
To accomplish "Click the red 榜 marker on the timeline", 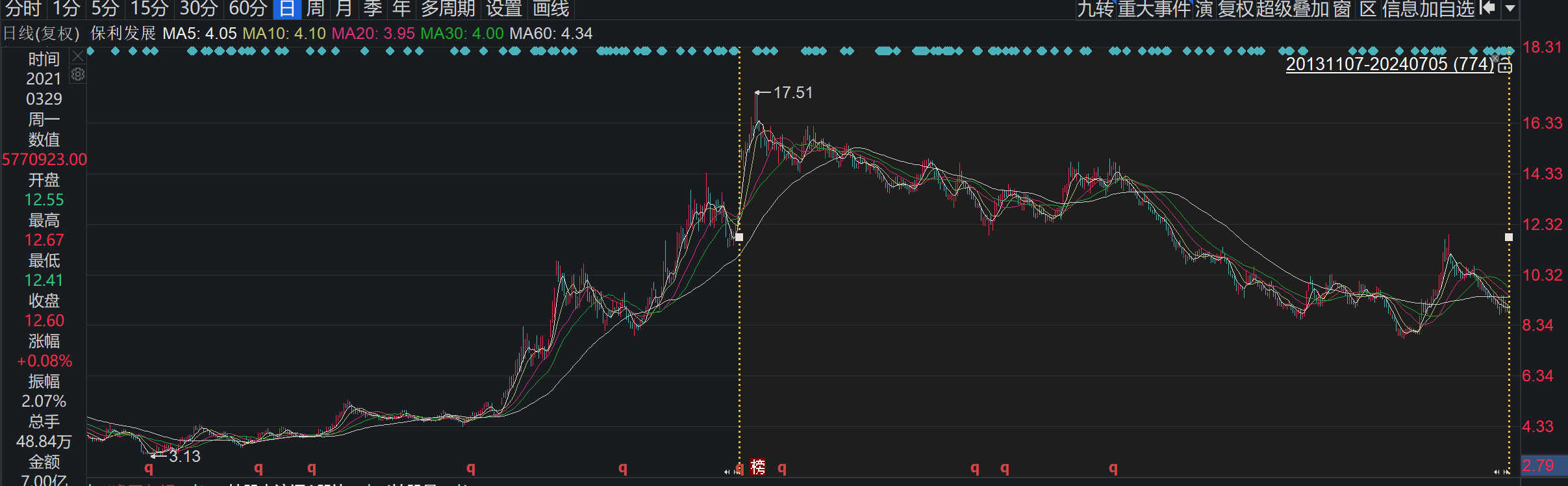I will pos(758,467).
